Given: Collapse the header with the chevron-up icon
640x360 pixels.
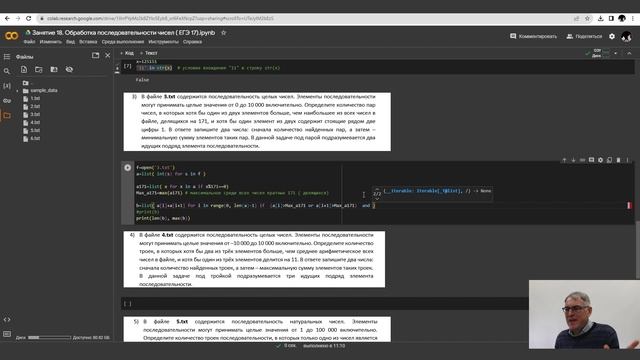Looking at the screenshot, I should (629, 53).
